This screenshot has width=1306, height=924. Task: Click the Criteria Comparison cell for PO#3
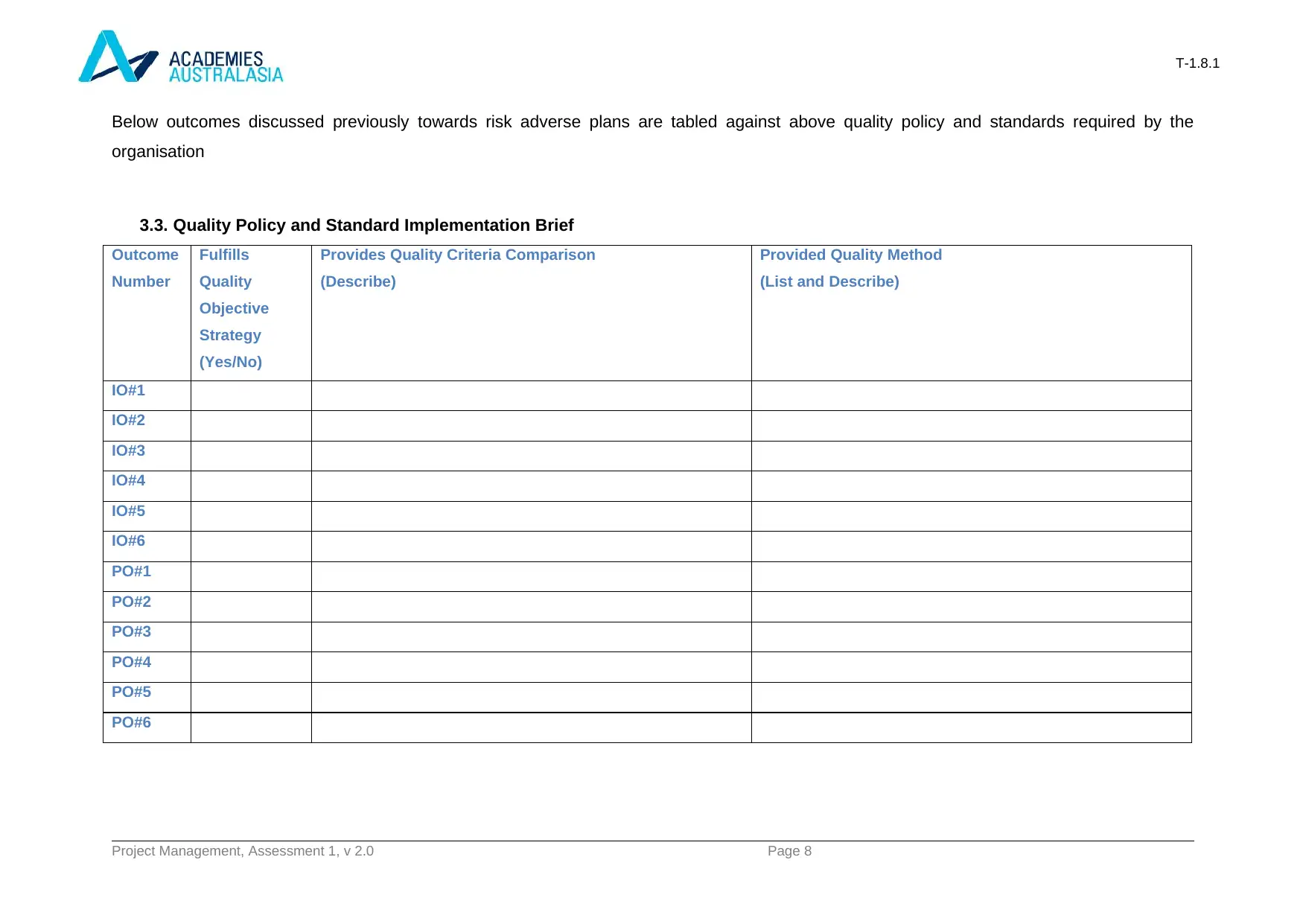click(532, 637)
